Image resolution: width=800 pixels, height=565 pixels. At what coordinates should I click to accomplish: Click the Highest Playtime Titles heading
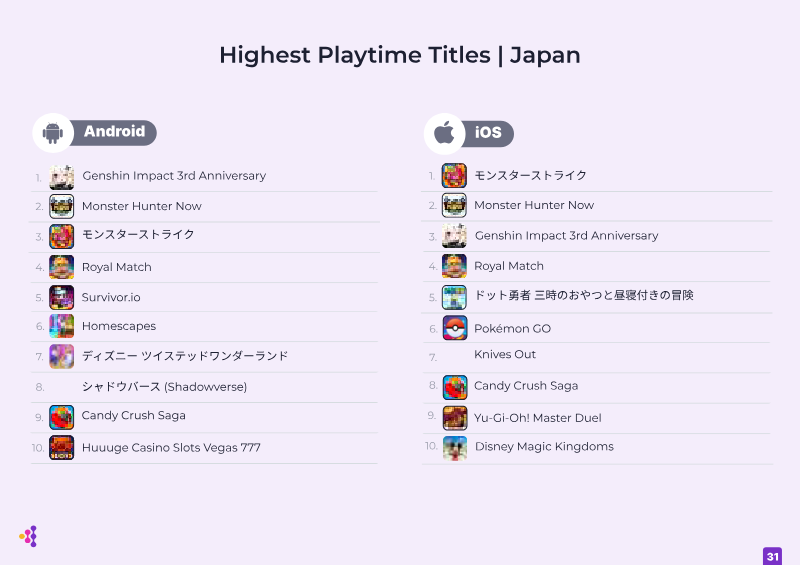point(399,55)
